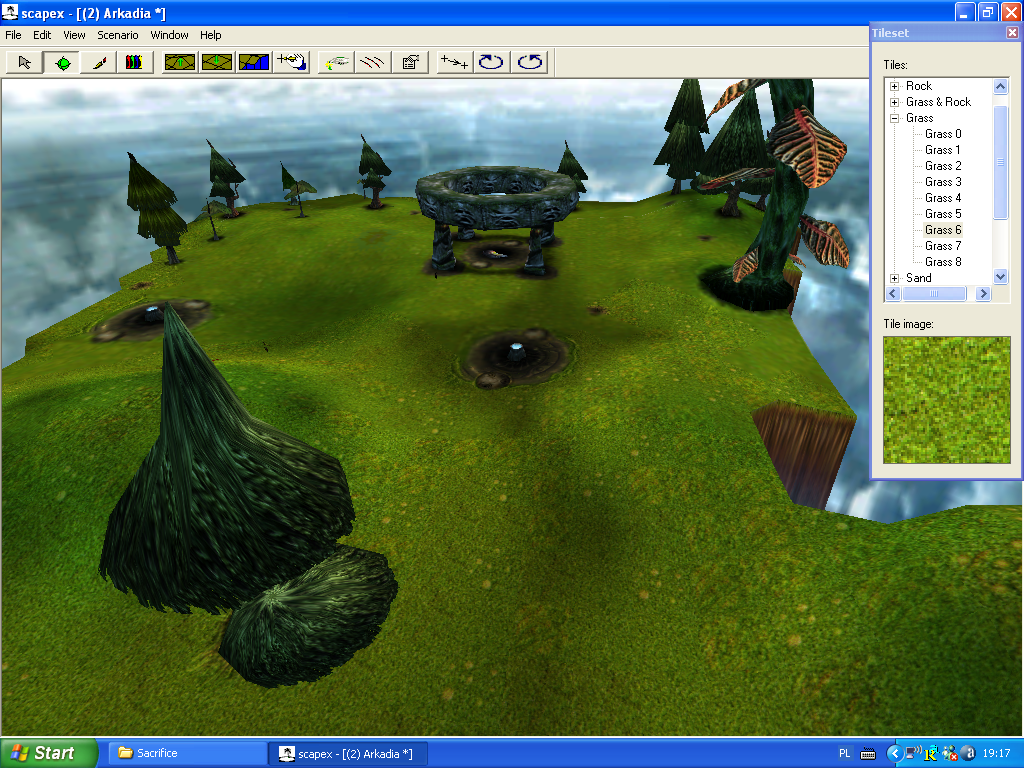
Task: Open the Window menu
Action: (169, 35)
